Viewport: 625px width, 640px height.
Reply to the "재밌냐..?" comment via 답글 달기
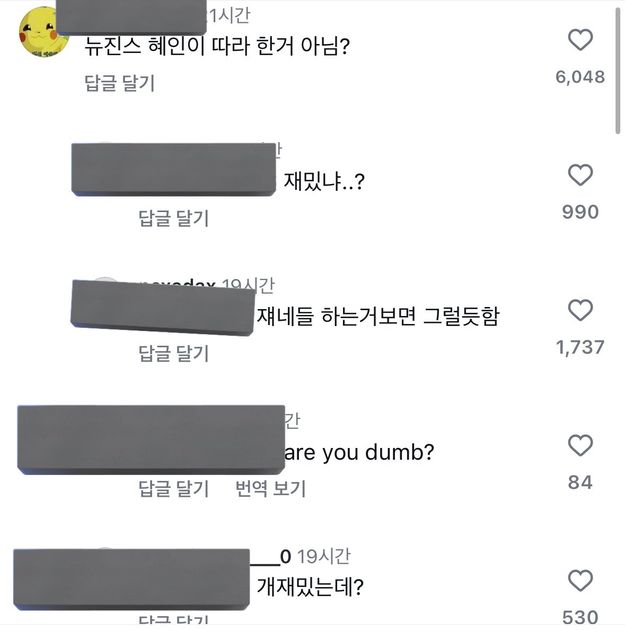point(173,218)
